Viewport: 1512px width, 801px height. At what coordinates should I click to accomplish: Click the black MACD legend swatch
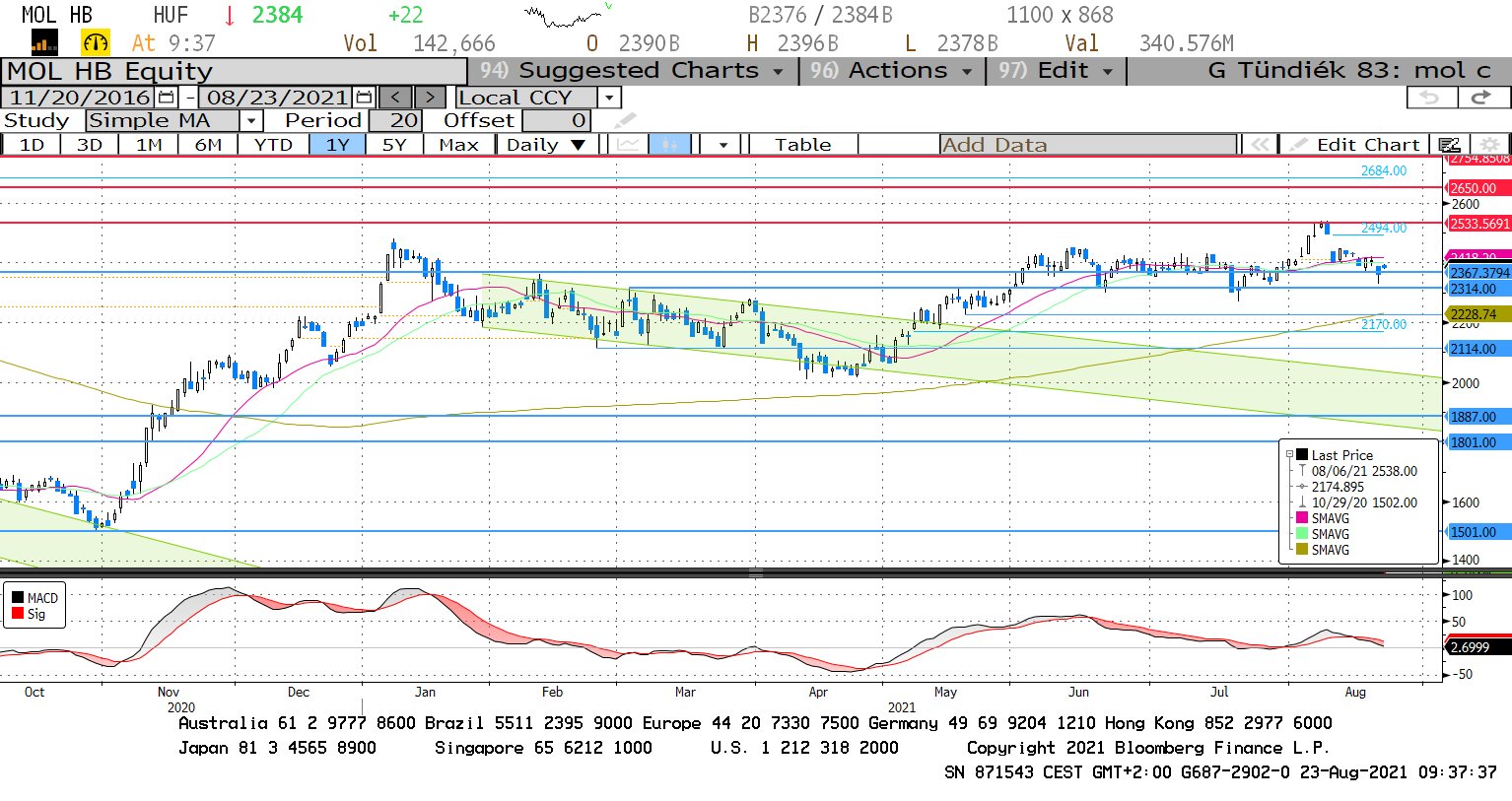click(18, 598)
